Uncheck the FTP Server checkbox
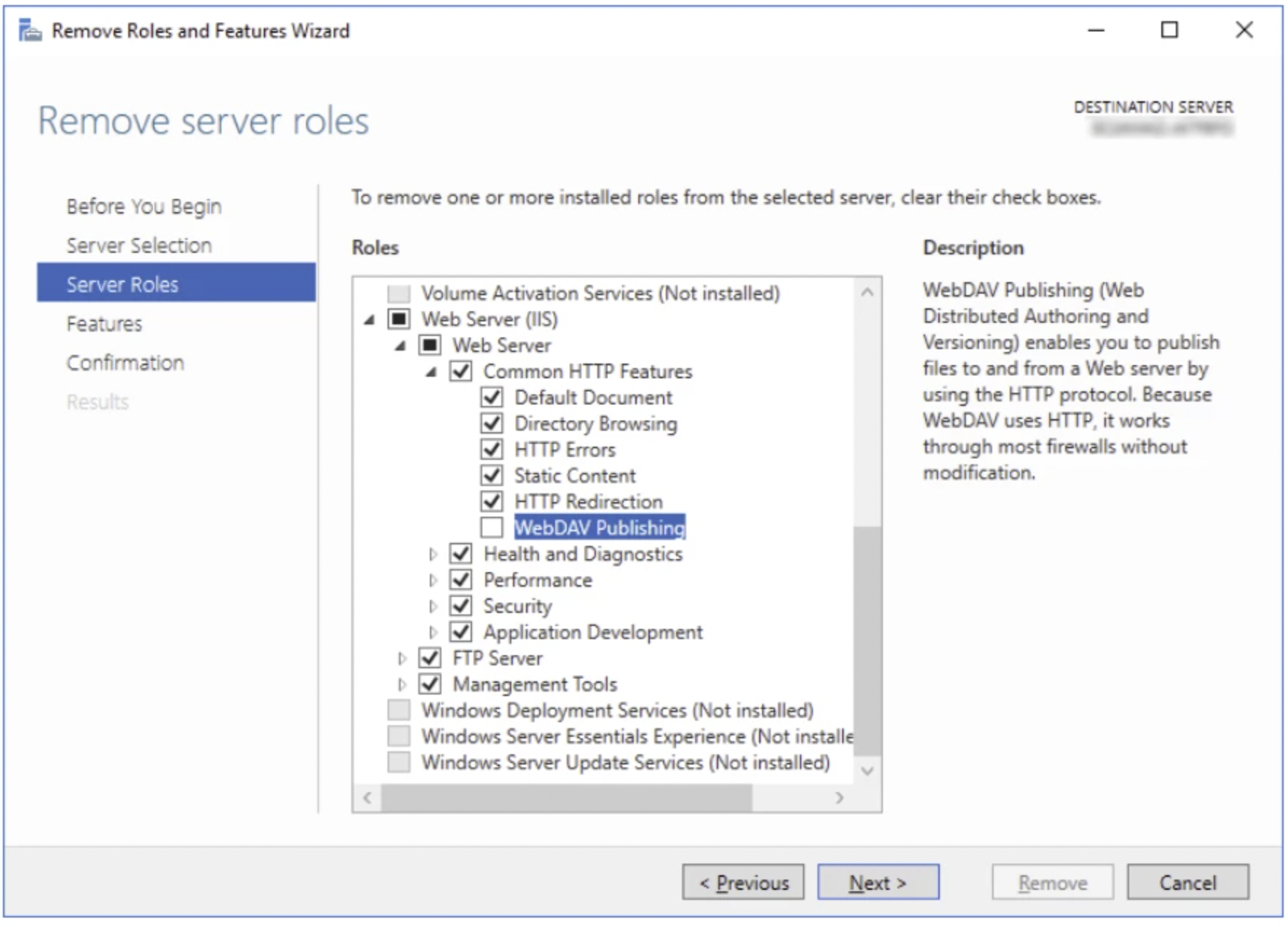This screenshot has width=1288, height=927. coord(430,658)
